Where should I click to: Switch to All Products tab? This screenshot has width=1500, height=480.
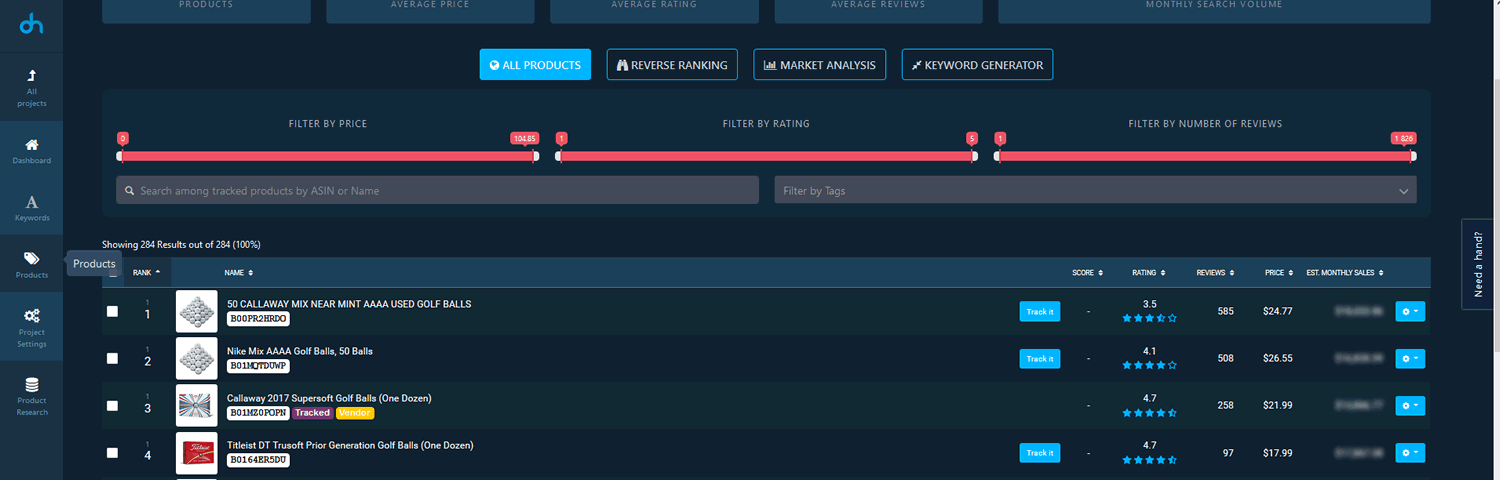pos(535,65)
